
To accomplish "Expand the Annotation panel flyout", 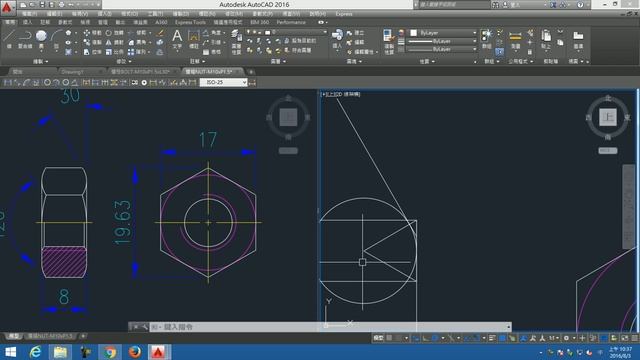I will pyautogui.click(x=198, y=61).
